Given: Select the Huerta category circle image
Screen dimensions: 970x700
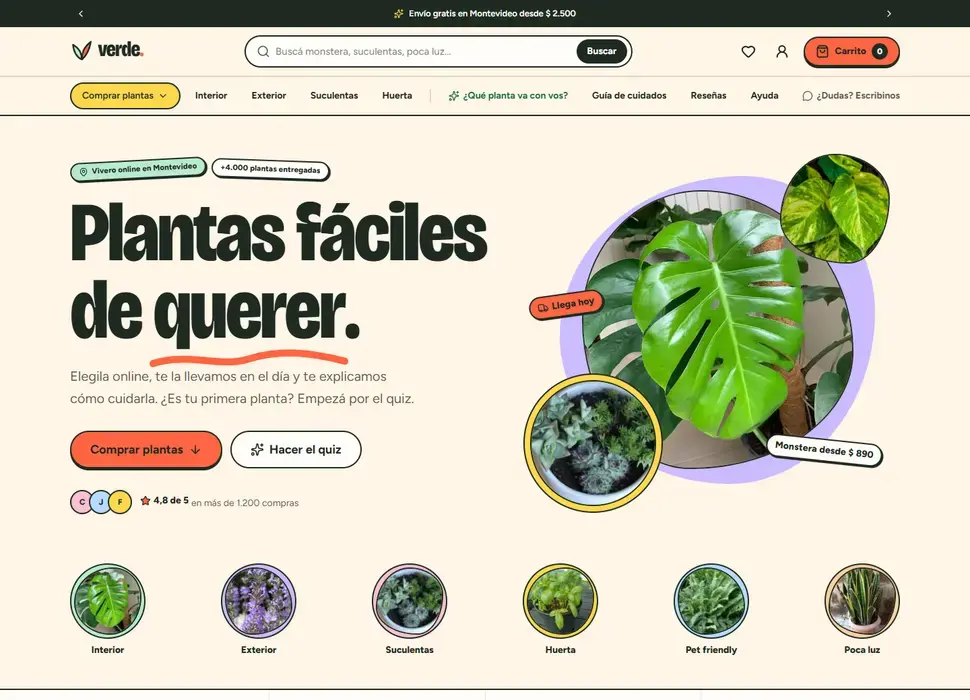Looking at the screenshot, I should [560, 600].
